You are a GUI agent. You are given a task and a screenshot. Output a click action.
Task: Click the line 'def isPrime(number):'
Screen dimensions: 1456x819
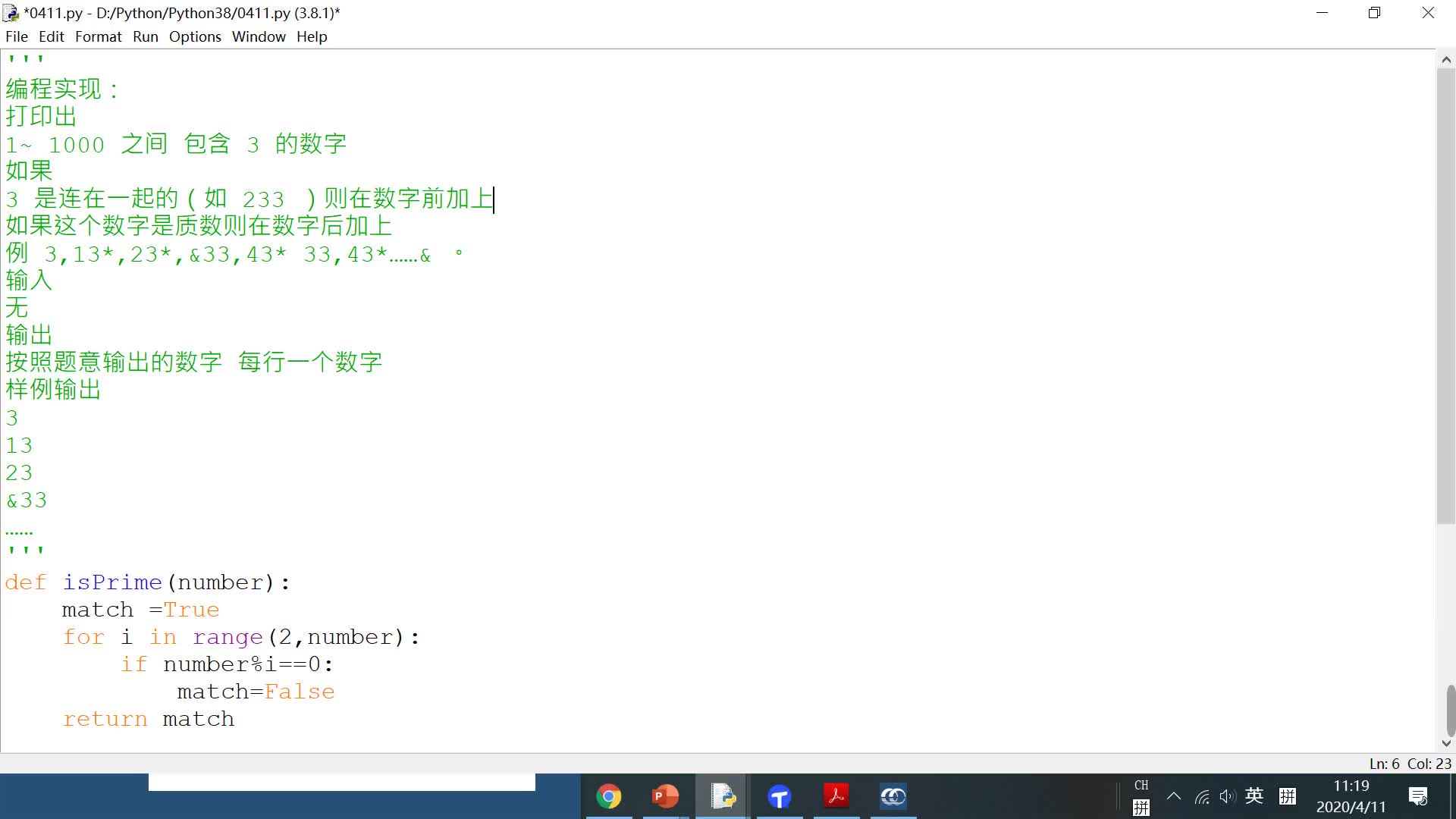coord(148,582)
